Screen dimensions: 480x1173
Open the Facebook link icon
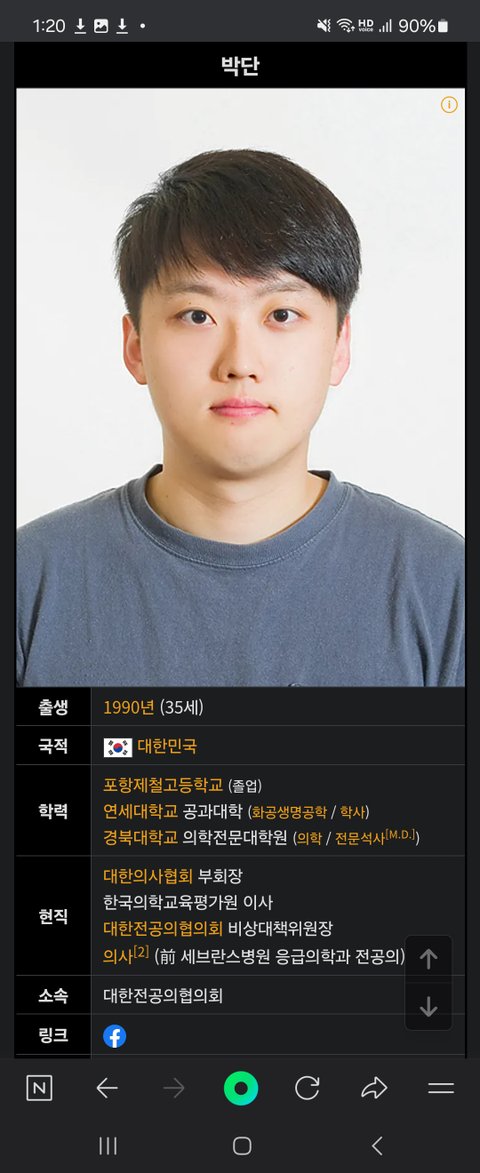point(114,1036)
